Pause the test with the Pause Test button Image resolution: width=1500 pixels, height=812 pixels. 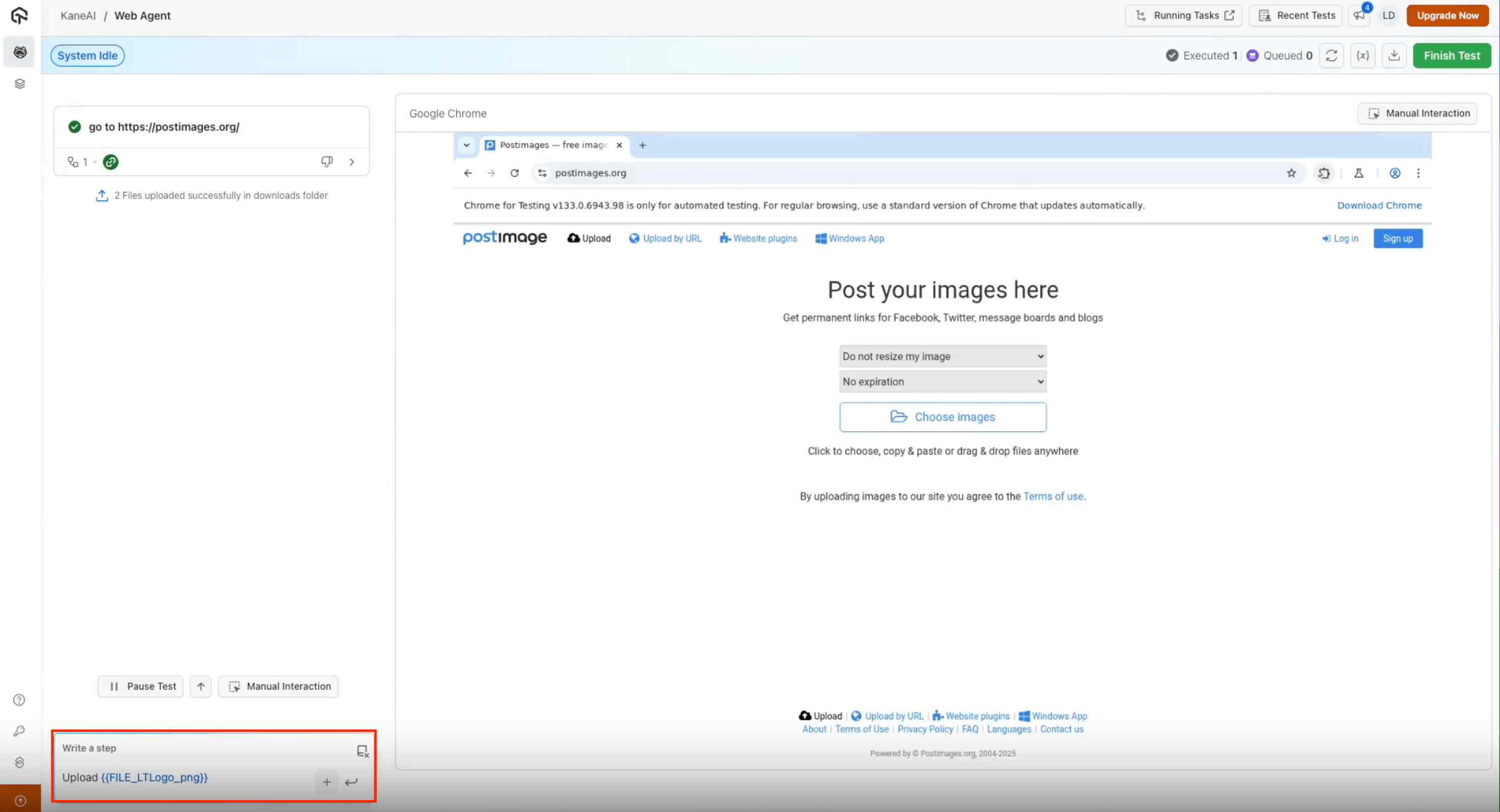141,686
